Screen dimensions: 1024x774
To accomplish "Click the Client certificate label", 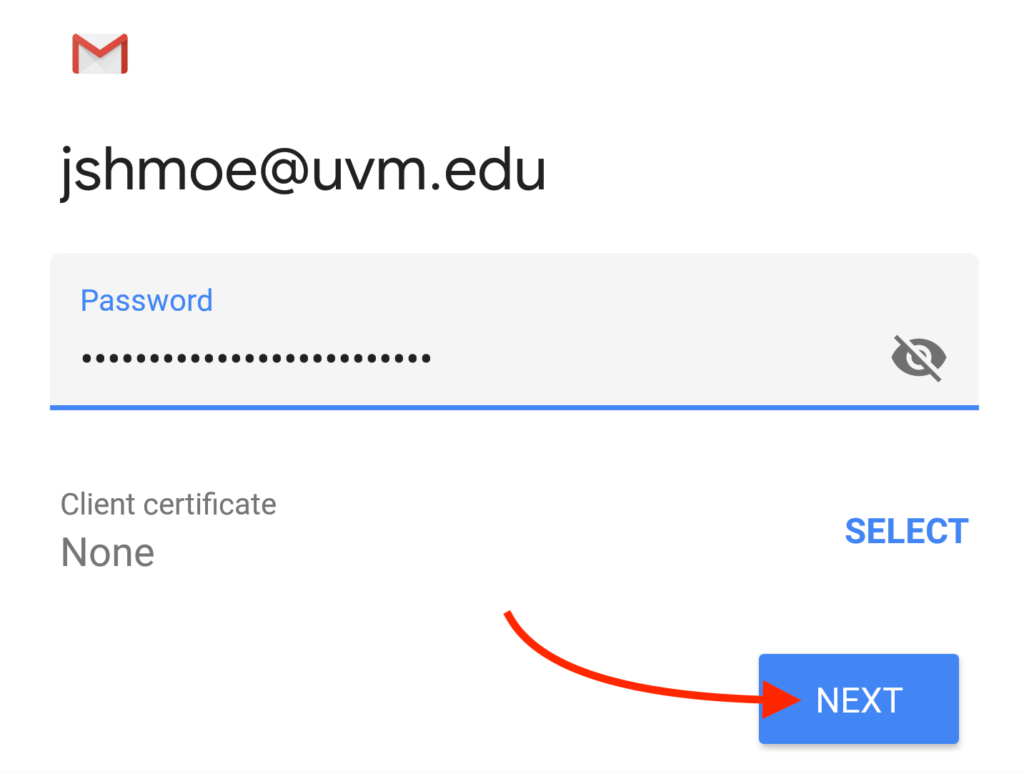I will [168, 504].
